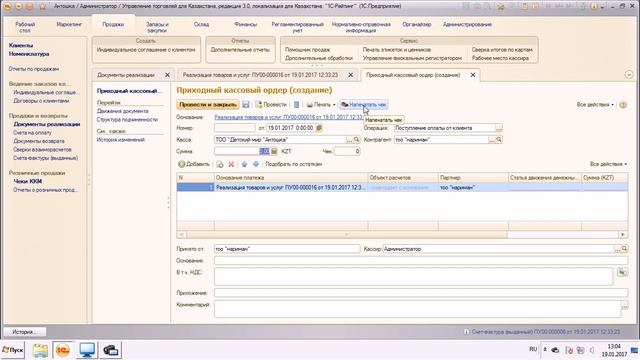Click the ellipsis button in the Операция field
The height and width of the screenshot is (360, 640).
499,128
